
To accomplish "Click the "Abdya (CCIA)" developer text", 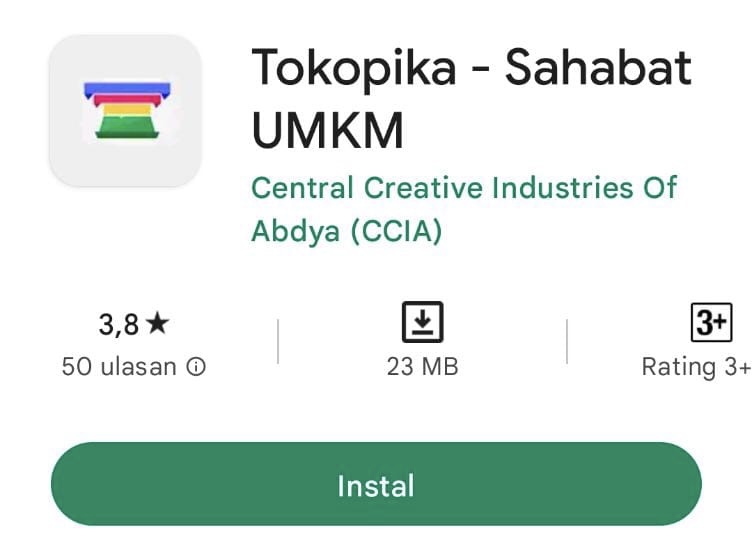I will (346, 231).
